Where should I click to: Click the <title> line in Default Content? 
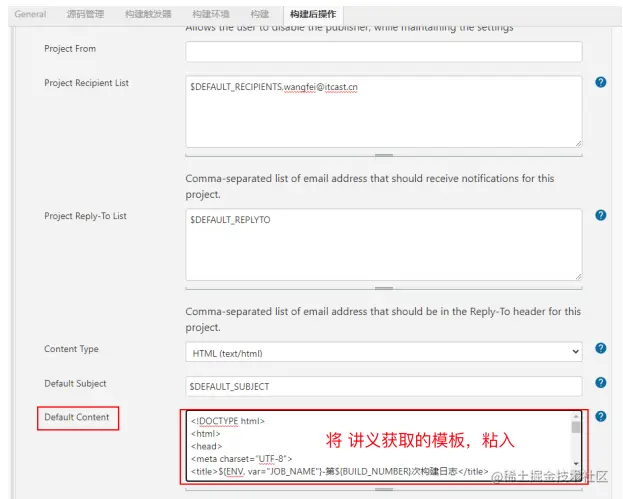[x=339, y=472]
